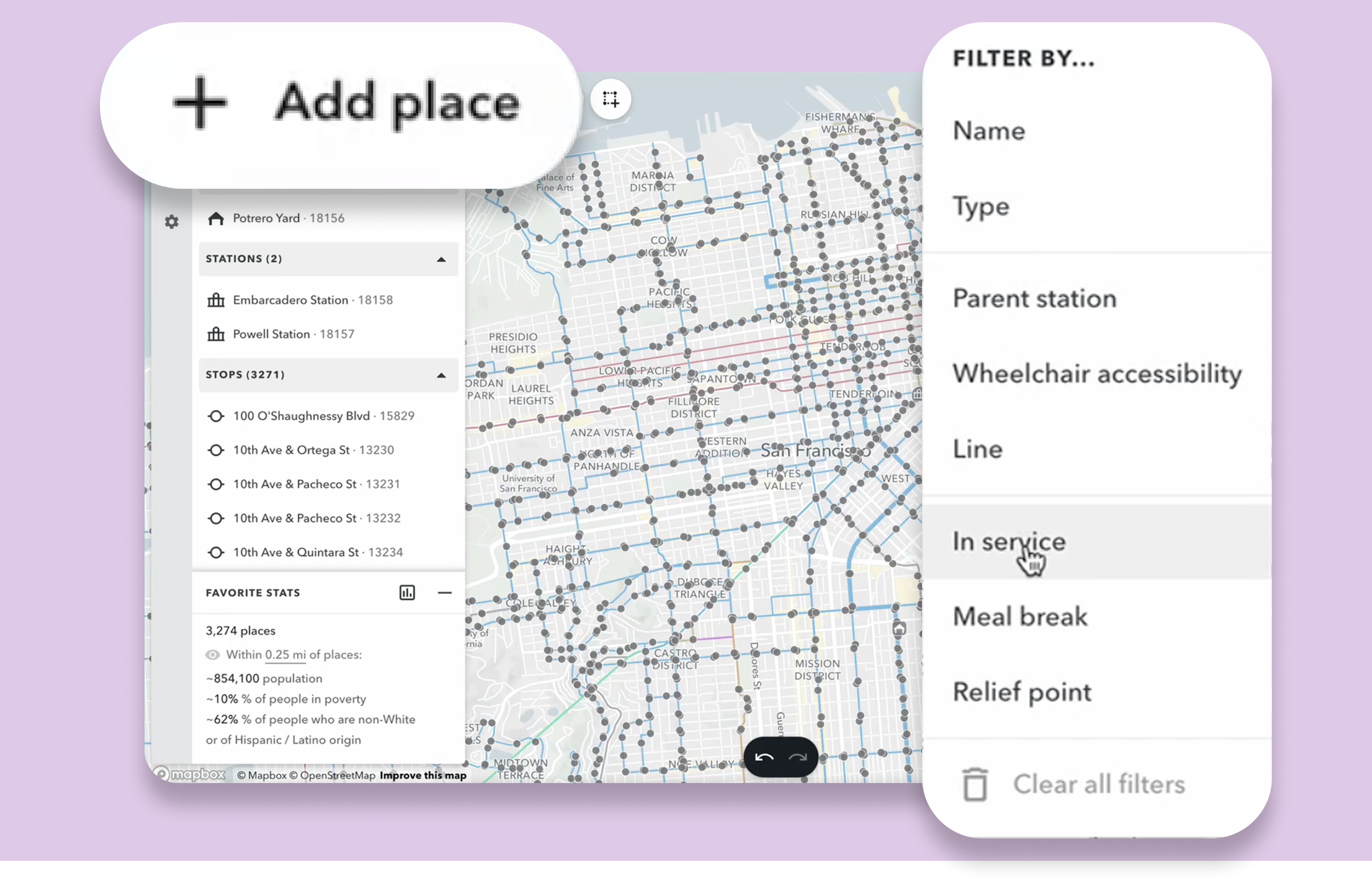1372x883 pixels.
Task: Click the Powell Station building icon
Action: pyautogui.click(x=216, y=334)
